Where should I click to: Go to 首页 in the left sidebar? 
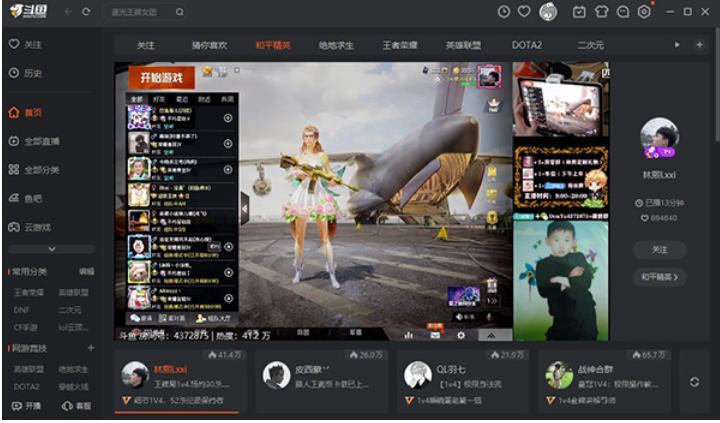(26, 113)
